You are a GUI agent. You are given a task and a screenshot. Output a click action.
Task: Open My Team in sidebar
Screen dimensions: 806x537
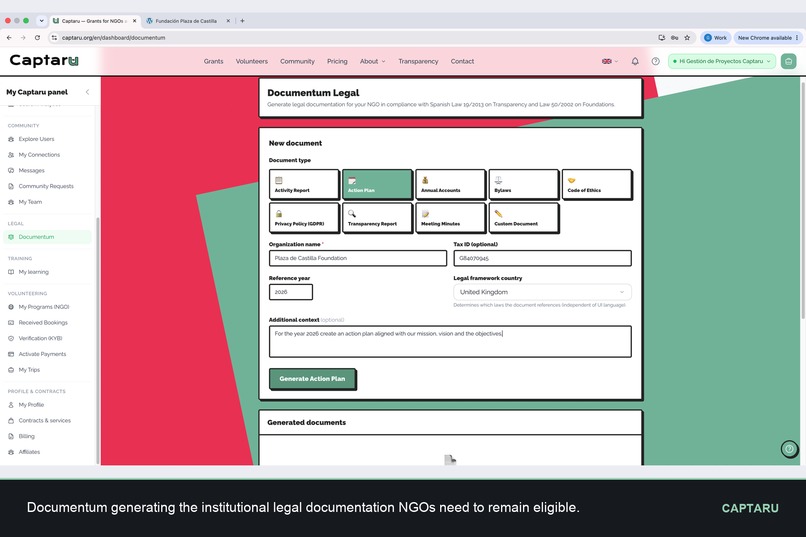click(x=30, y=202)
